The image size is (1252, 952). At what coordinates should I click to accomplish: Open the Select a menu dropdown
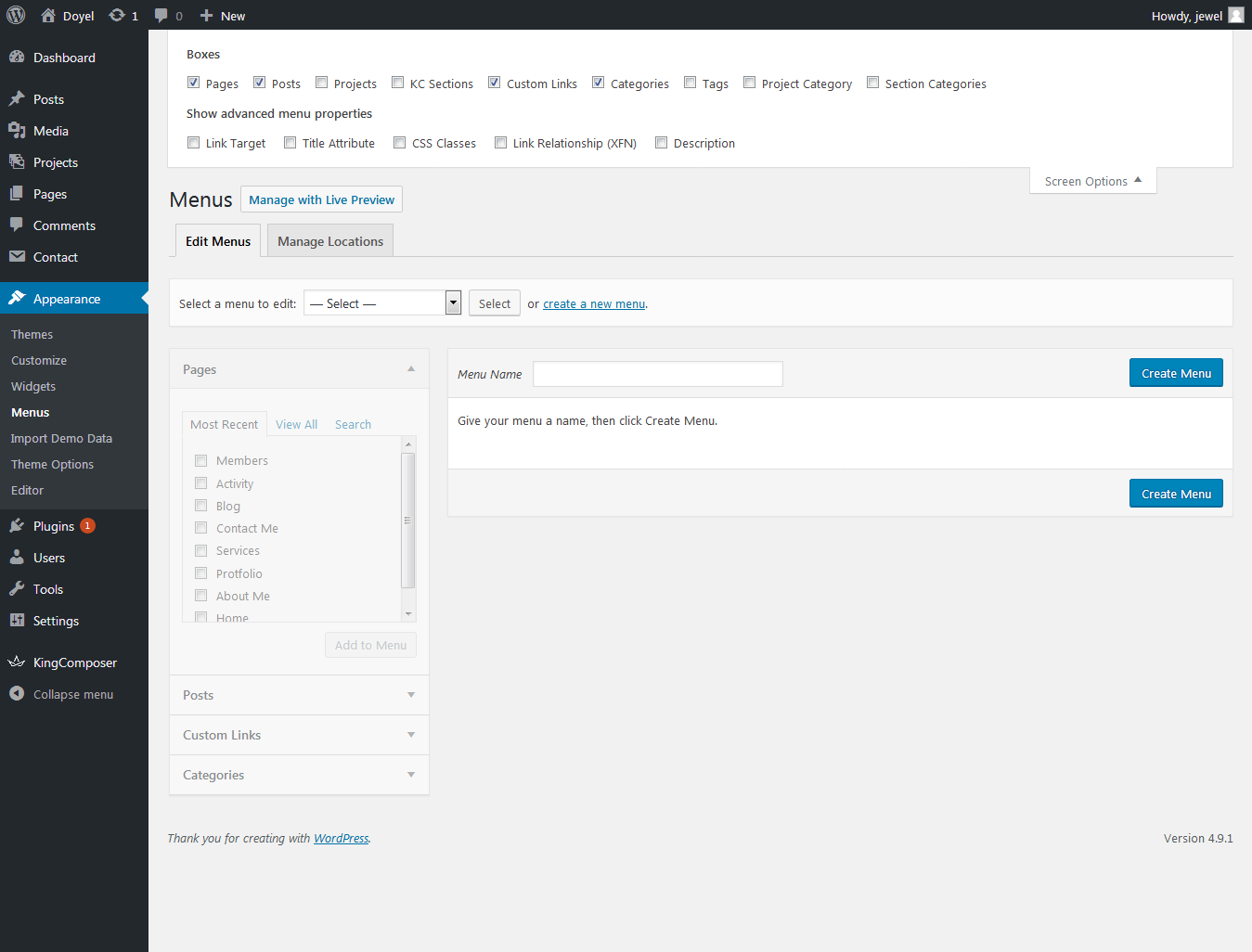pos(382,303)
